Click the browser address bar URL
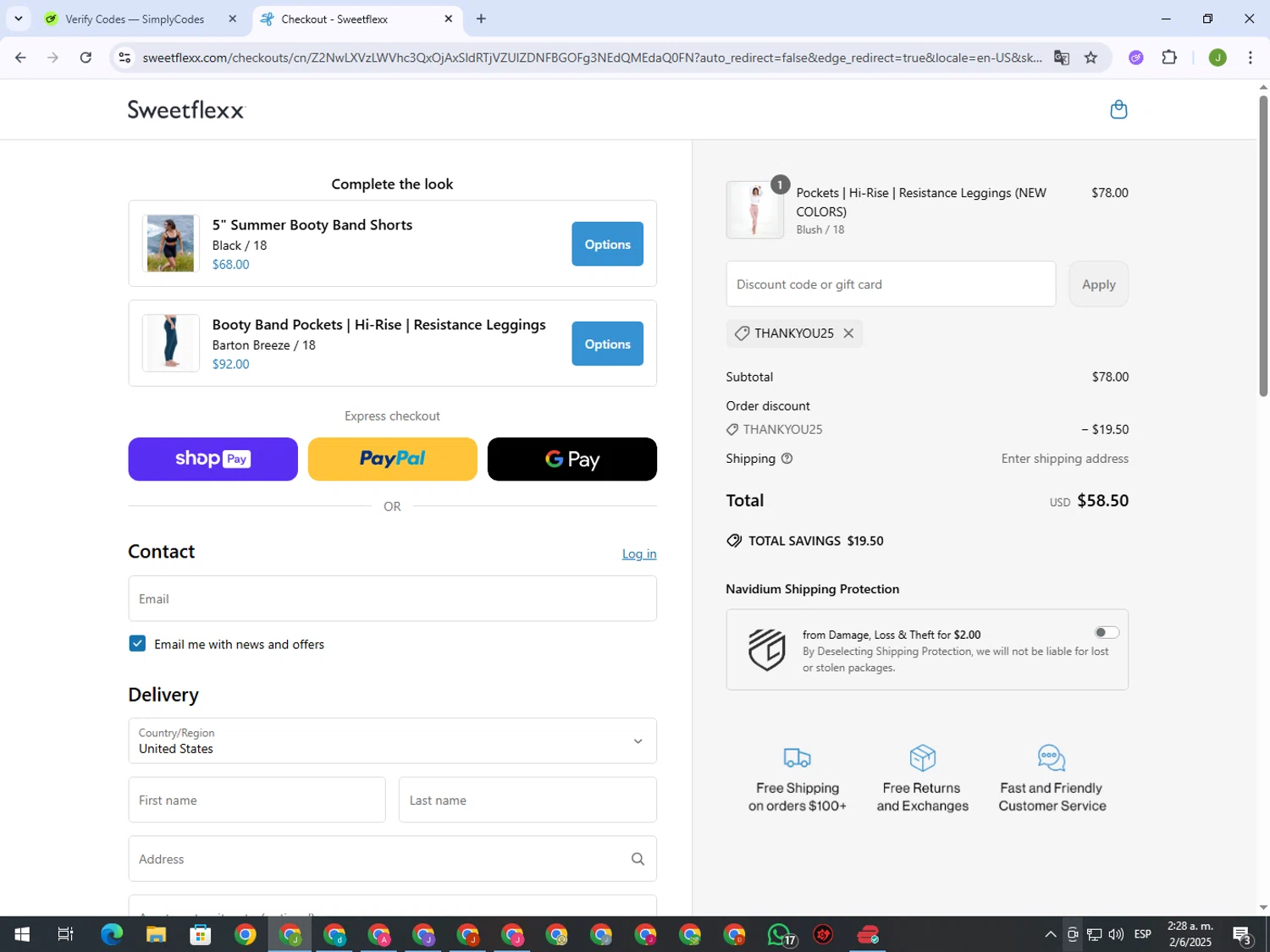The image size is (1270, 952). pyautogui.click(x=593, y=58)
